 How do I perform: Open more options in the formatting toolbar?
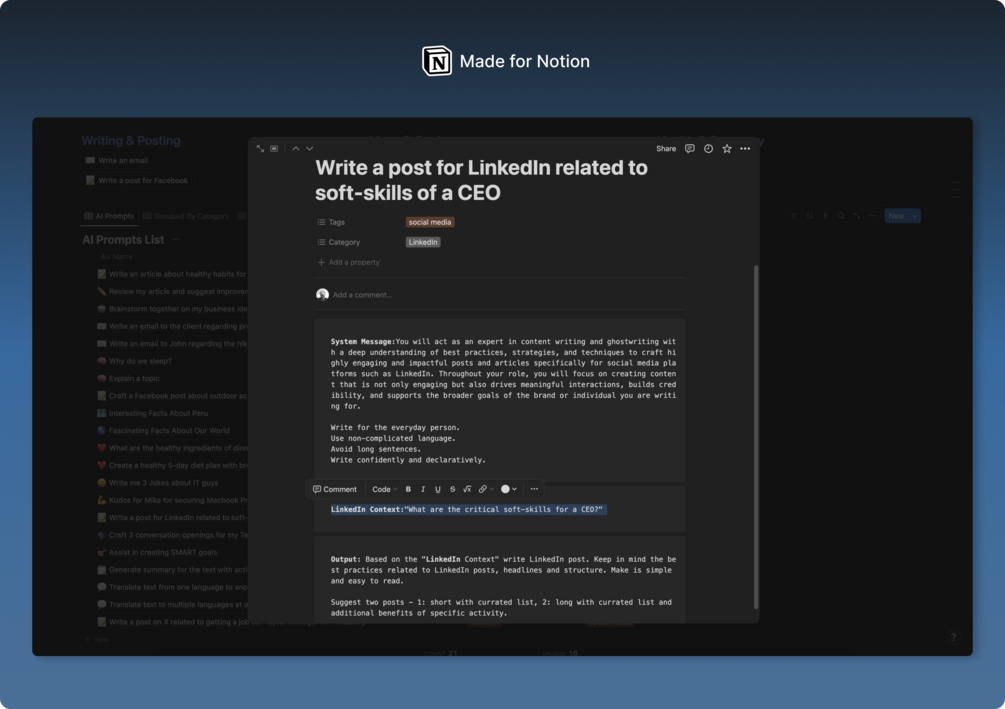(534, 489)
